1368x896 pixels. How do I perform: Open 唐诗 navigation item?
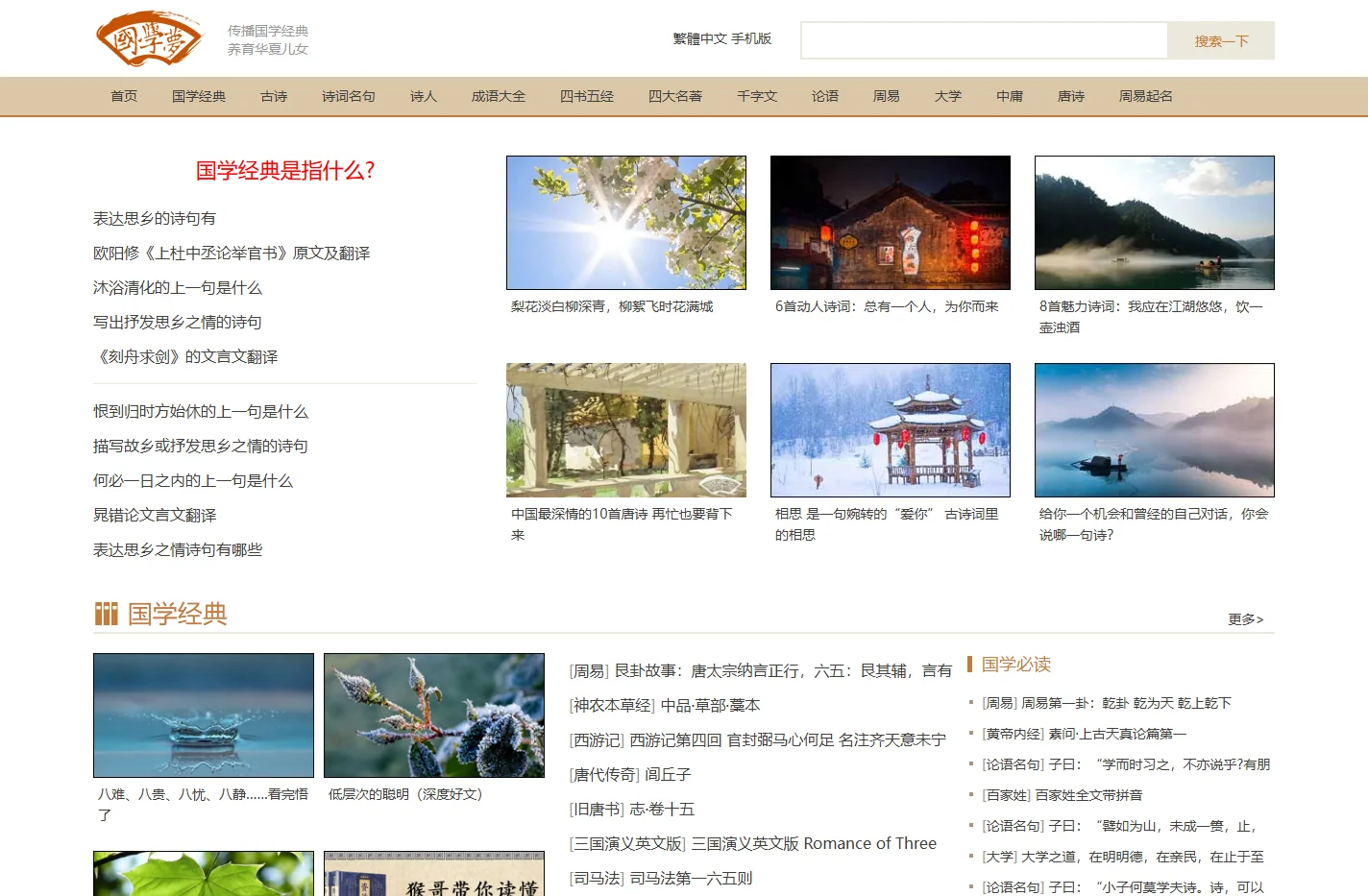(x=1071, y=97)
